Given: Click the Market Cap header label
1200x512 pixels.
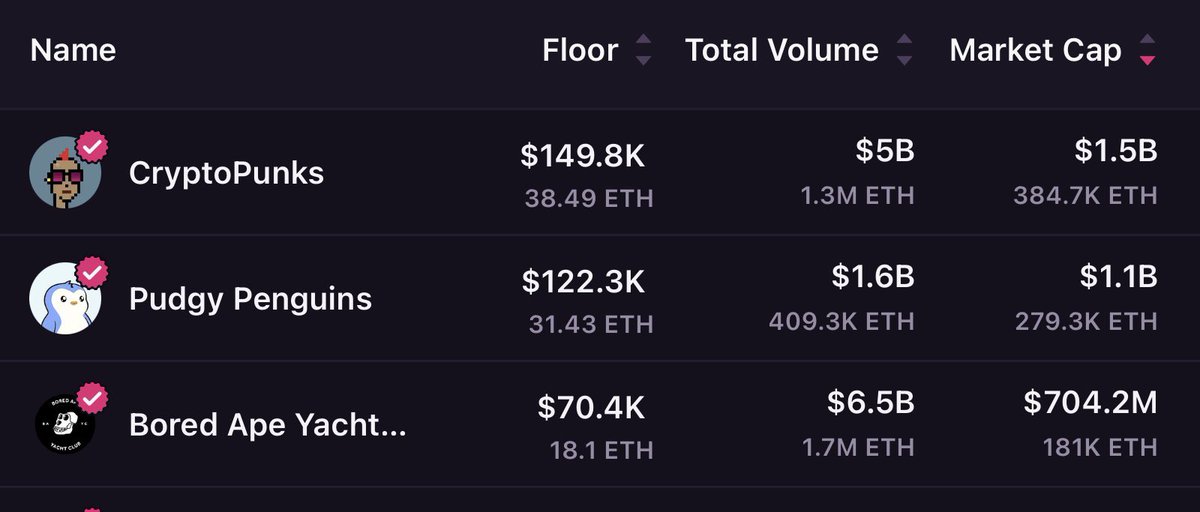Looking at the screenshot, I should (x=1036, y=50).
